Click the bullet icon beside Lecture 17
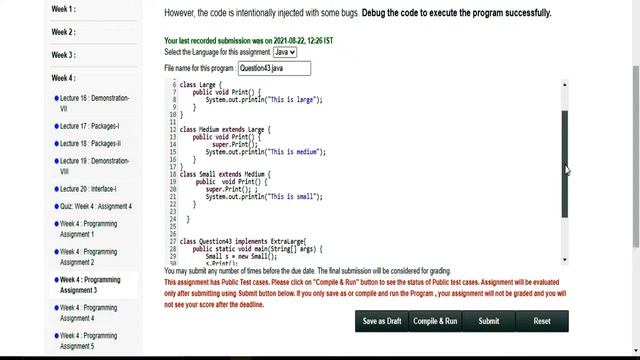640x360 pixels. (x=56, y=126)
